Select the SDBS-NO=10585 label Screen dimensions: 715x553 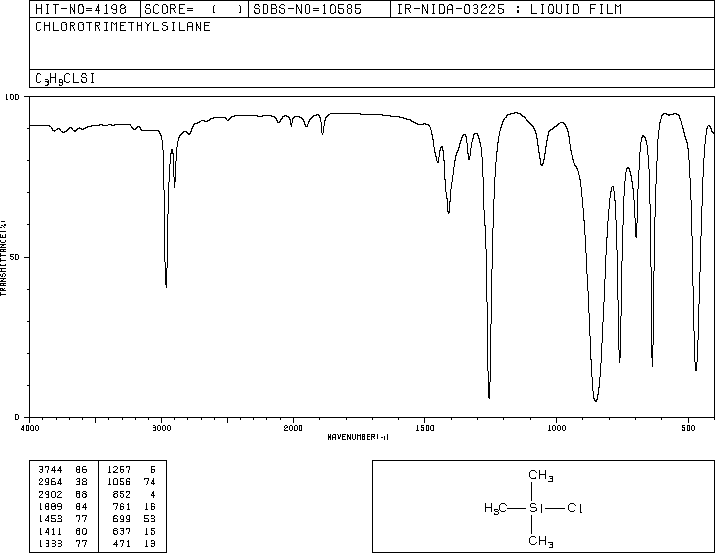click(x=307, y=9)
